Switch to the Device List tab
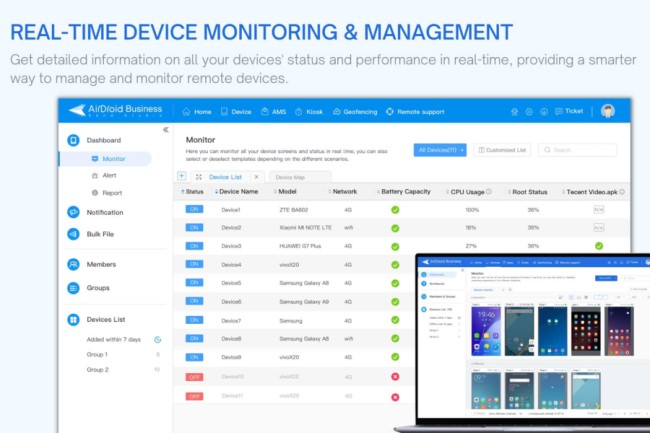The image size is (650, 433). pyautogui.click(x=226, y=177)
